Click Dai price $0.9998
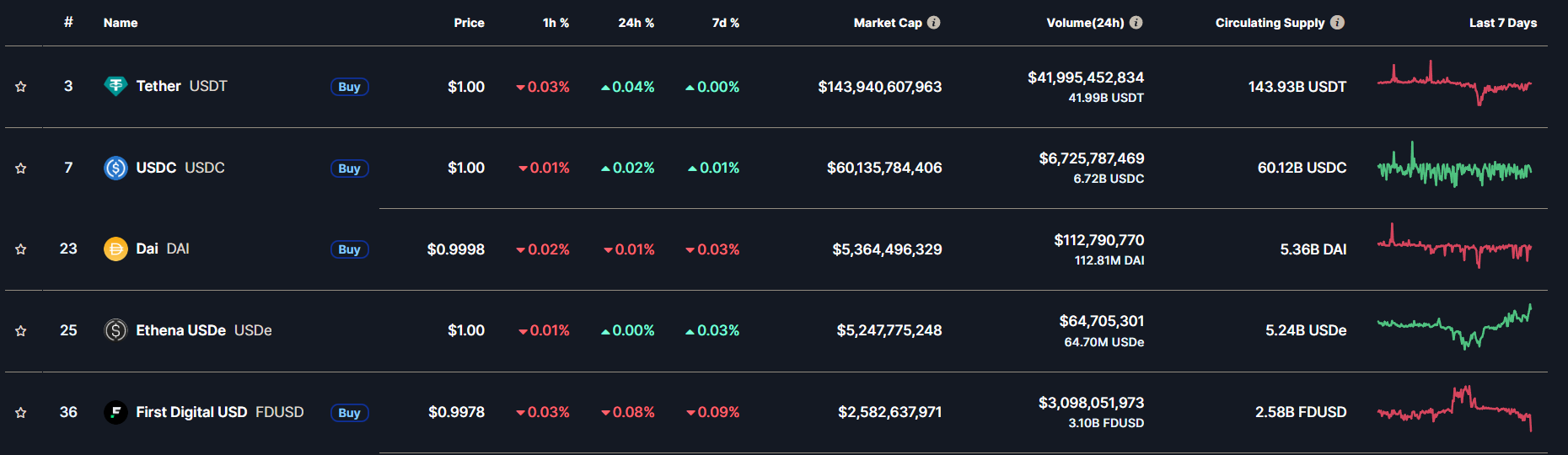Viewport: 1568px width, 455px height. (x=456, y=249)
